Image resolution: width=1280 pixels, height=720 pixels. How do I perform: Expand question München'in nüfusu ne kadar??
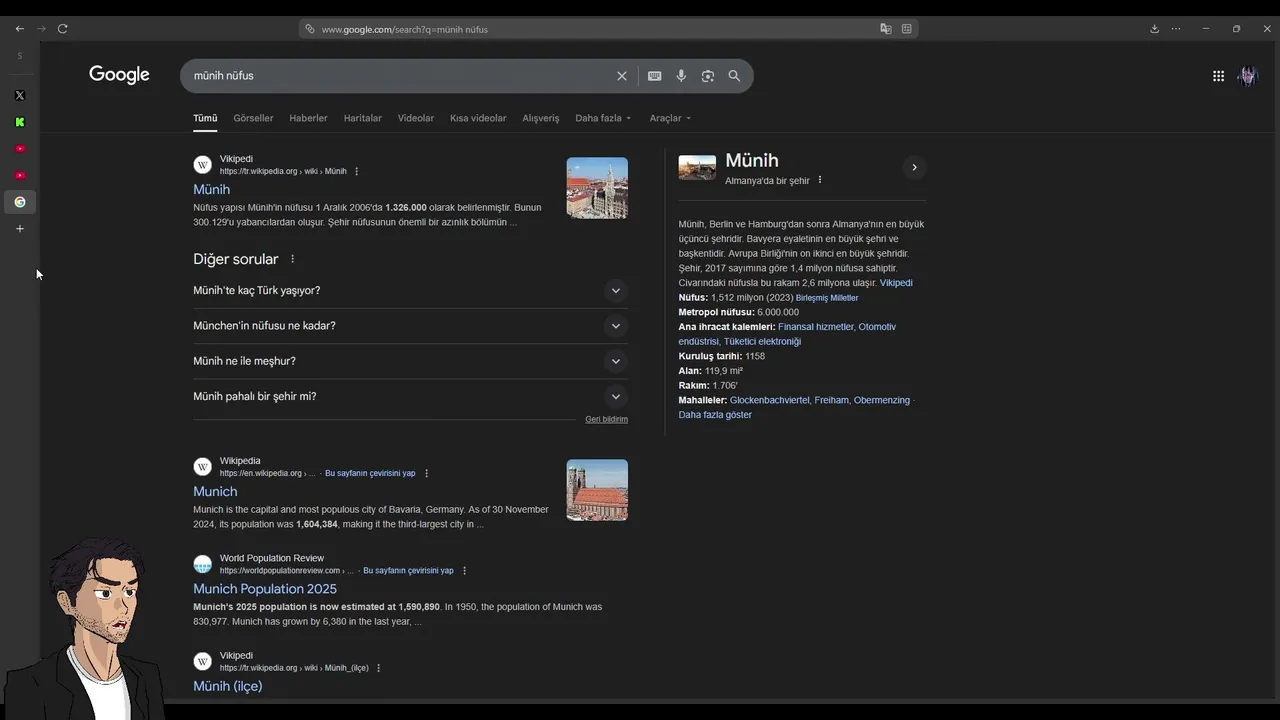(x=410, y=326)
